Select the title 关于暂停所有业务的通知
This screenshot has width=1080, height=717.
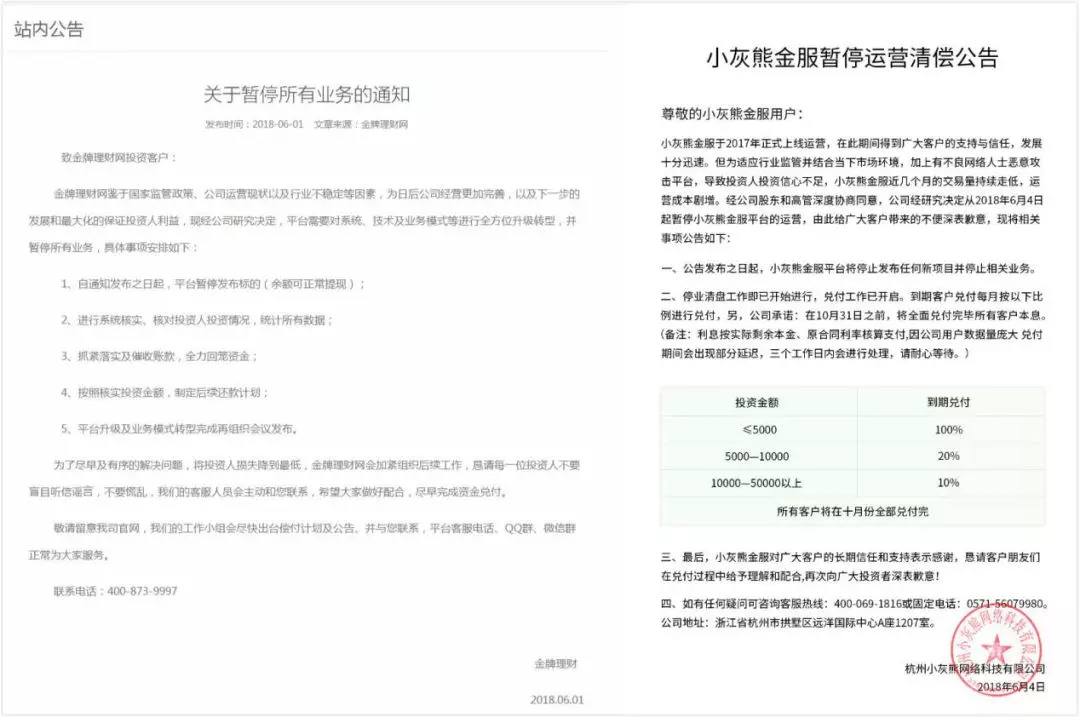pyautogui.click(x=307, y=95)
